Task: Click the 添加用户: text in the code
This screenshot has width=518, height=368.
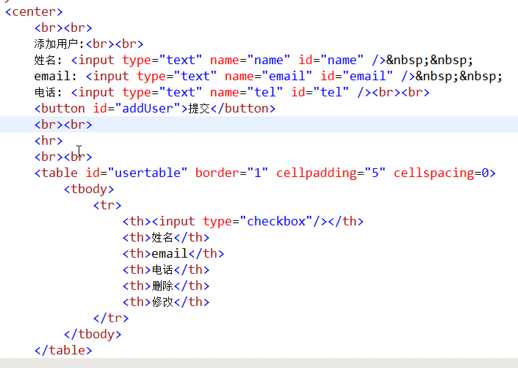Action: point(59,44)
